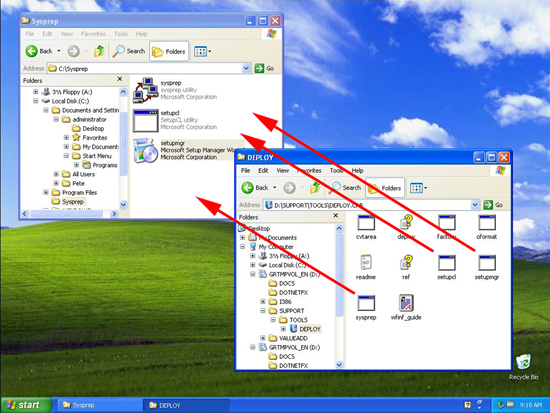Select the cvtarea file in DEPLOY window
The width and height of the screenshot is (550, 413).
[x=366, y=227]
